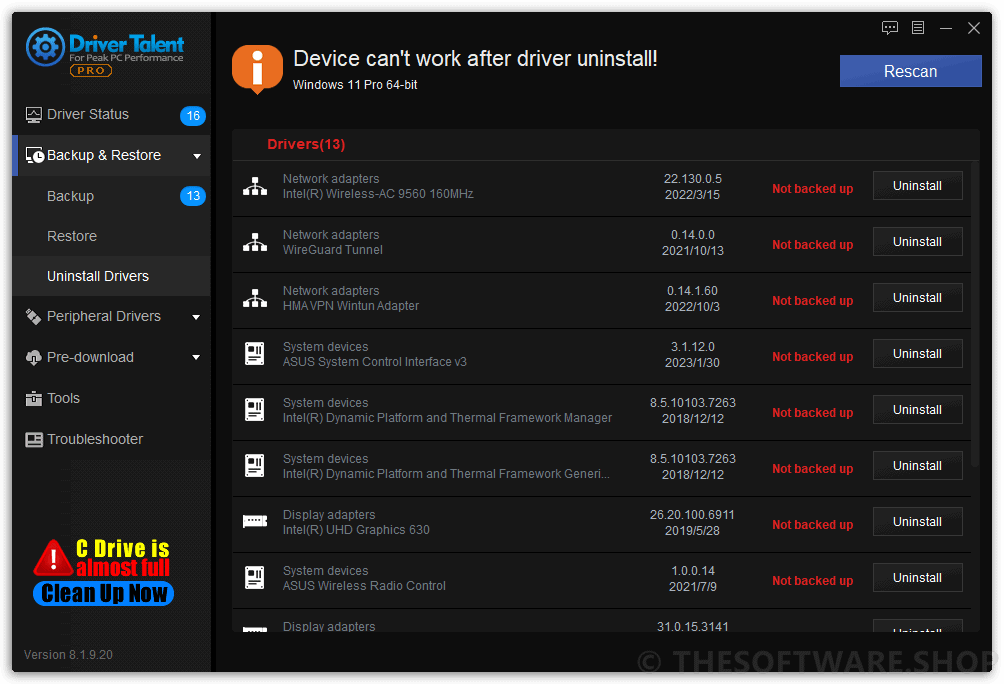The width and height of the screenshot is (1004, 684).
Task: Click the Driver Status monitor icon
Action: (x=33, y=115)
